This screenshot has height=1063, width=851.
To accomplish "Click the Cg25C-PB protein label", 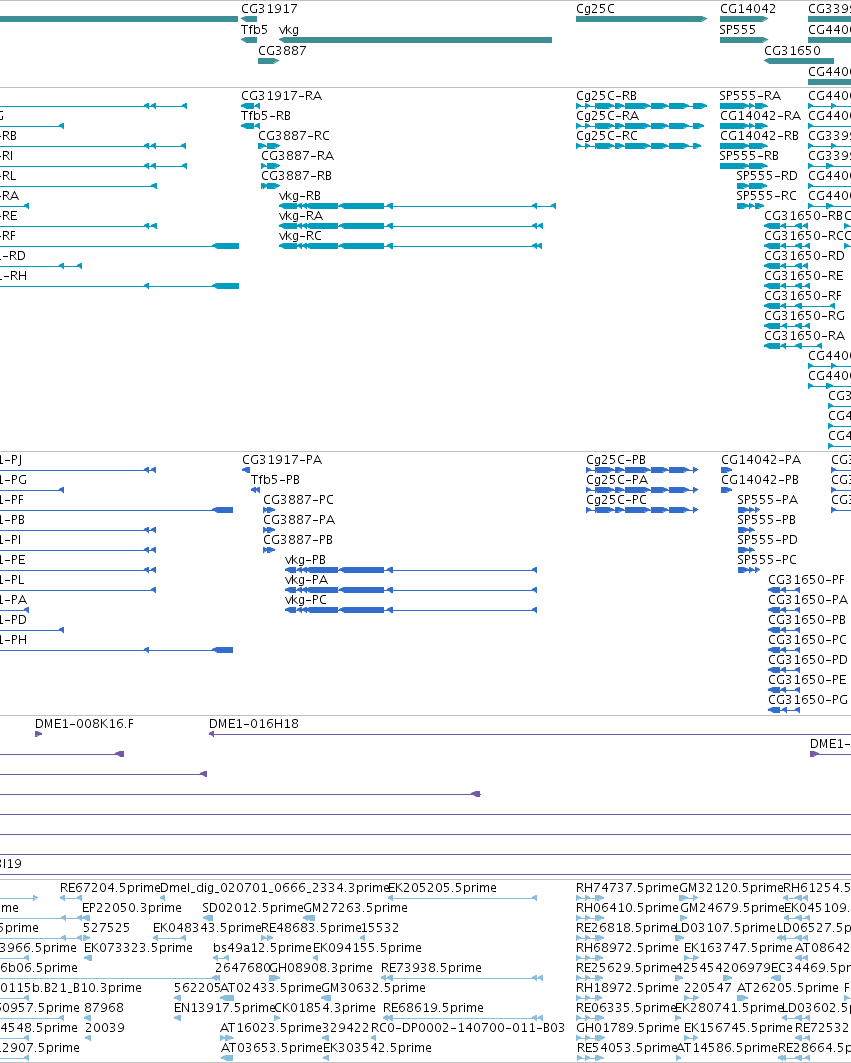I will coord(616,460).
